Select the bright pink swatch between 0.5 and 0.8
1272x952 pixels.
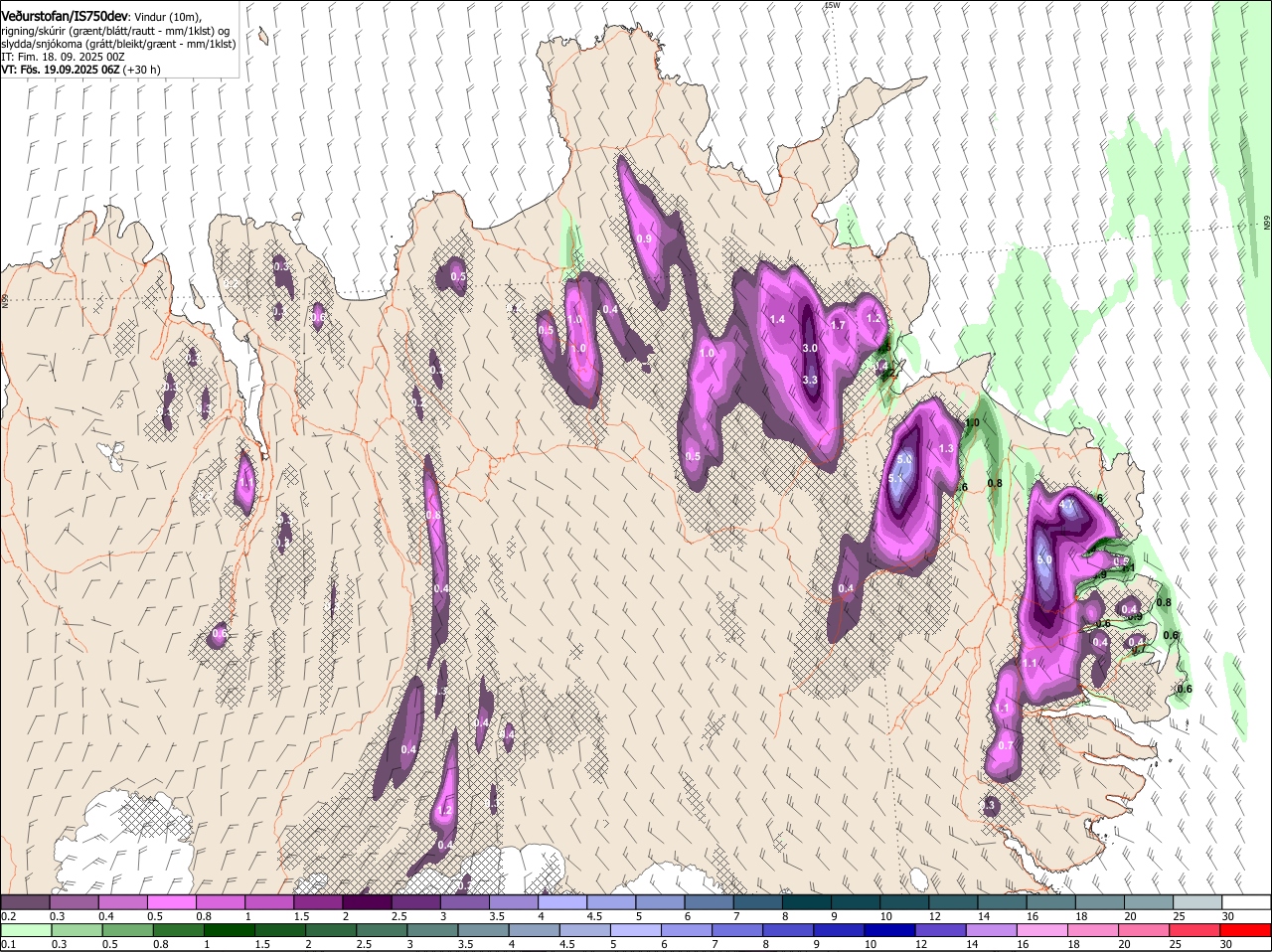coord(171,901)
